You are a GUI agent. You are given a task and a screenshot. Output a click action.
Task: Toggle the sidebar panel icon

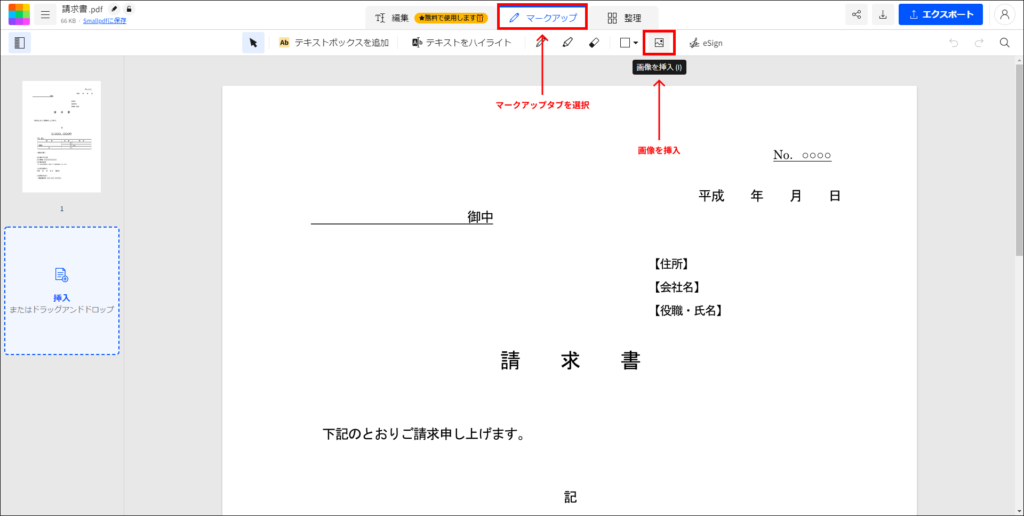pos(20,43)
